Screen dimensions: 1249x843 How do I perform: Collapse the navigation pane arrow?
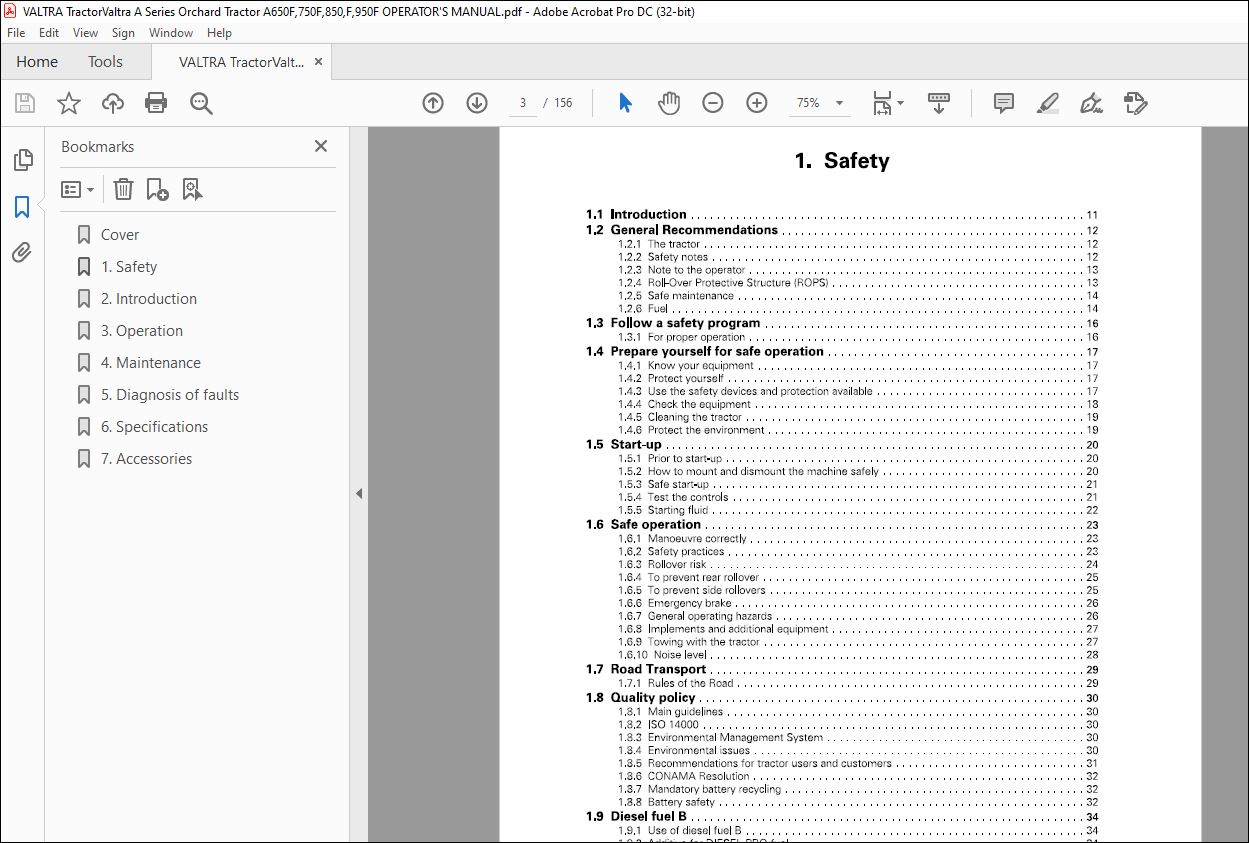[359, 493]
